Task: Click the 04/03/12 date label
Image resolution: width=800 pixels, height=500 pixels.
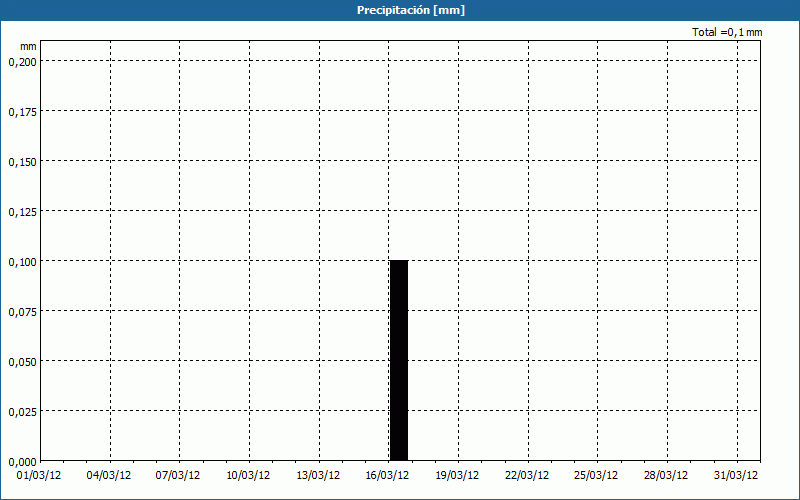Action: [109, 475]
